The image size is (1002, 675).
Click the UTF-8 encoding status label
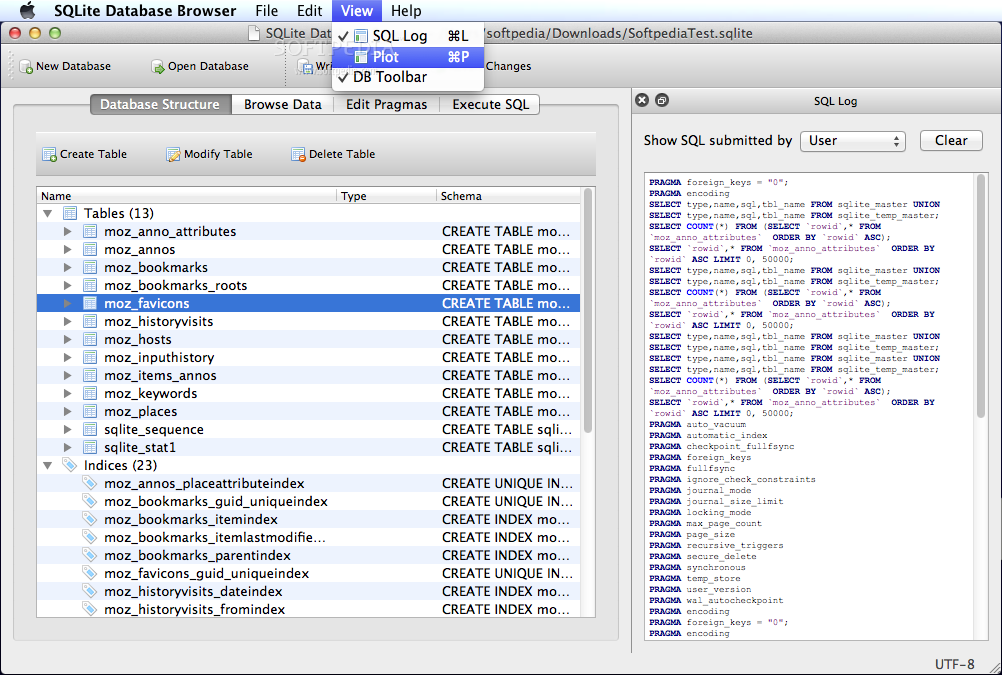coord(955,664)
